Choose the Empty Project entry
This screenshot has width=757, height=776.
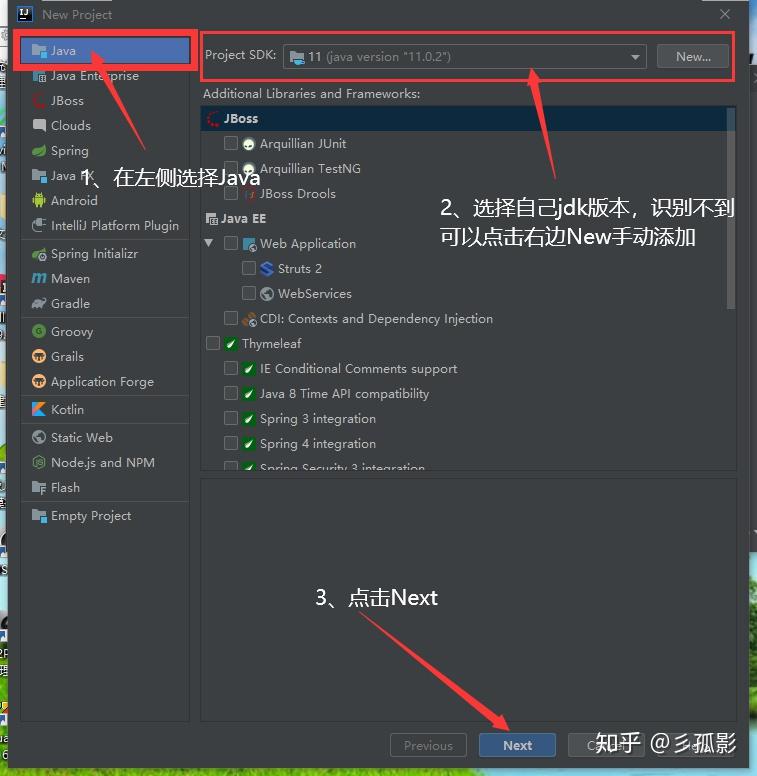tap(105, 515)
